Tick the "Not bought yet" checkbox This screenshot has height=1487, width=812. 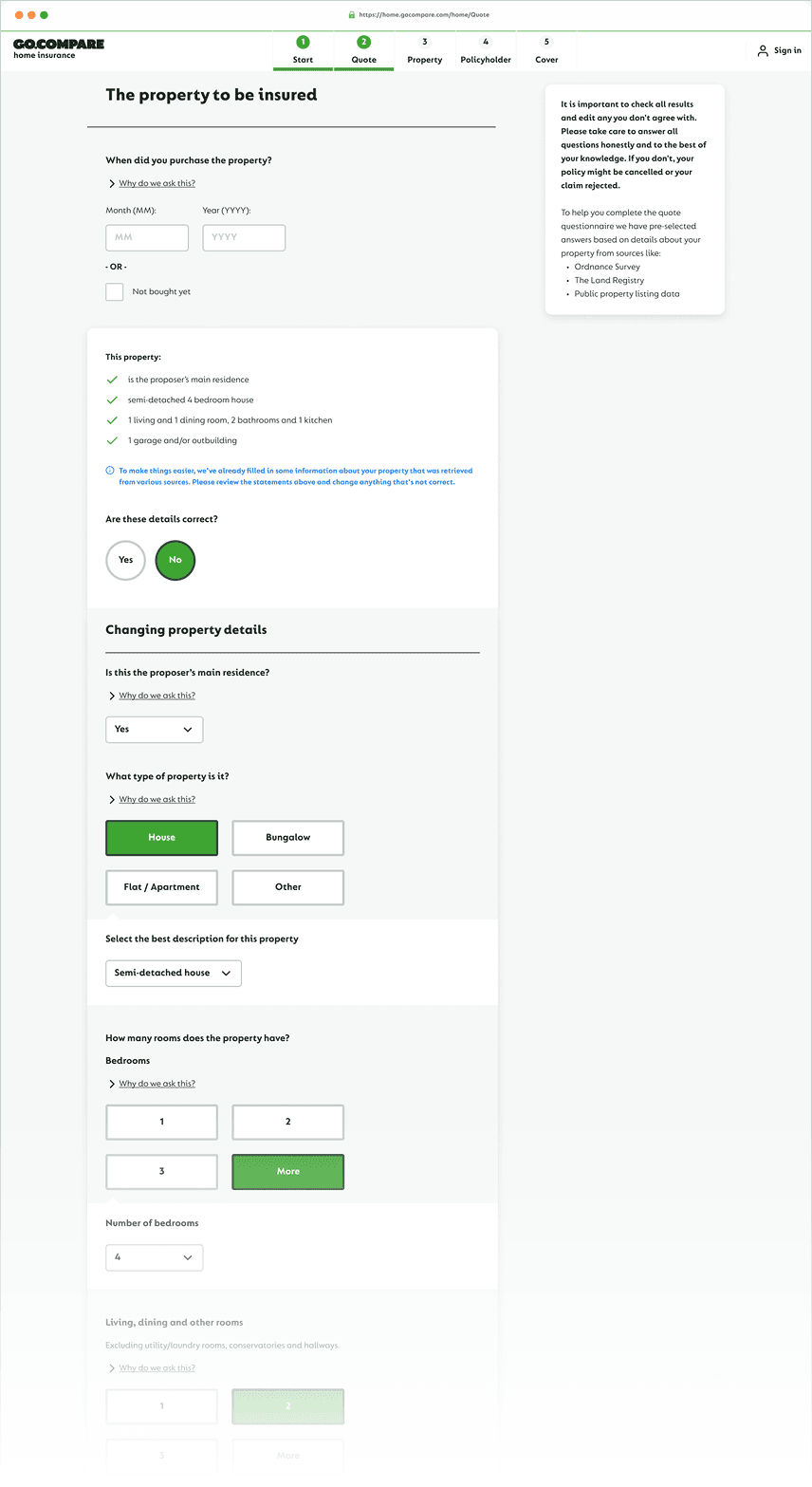click(114, 291)
